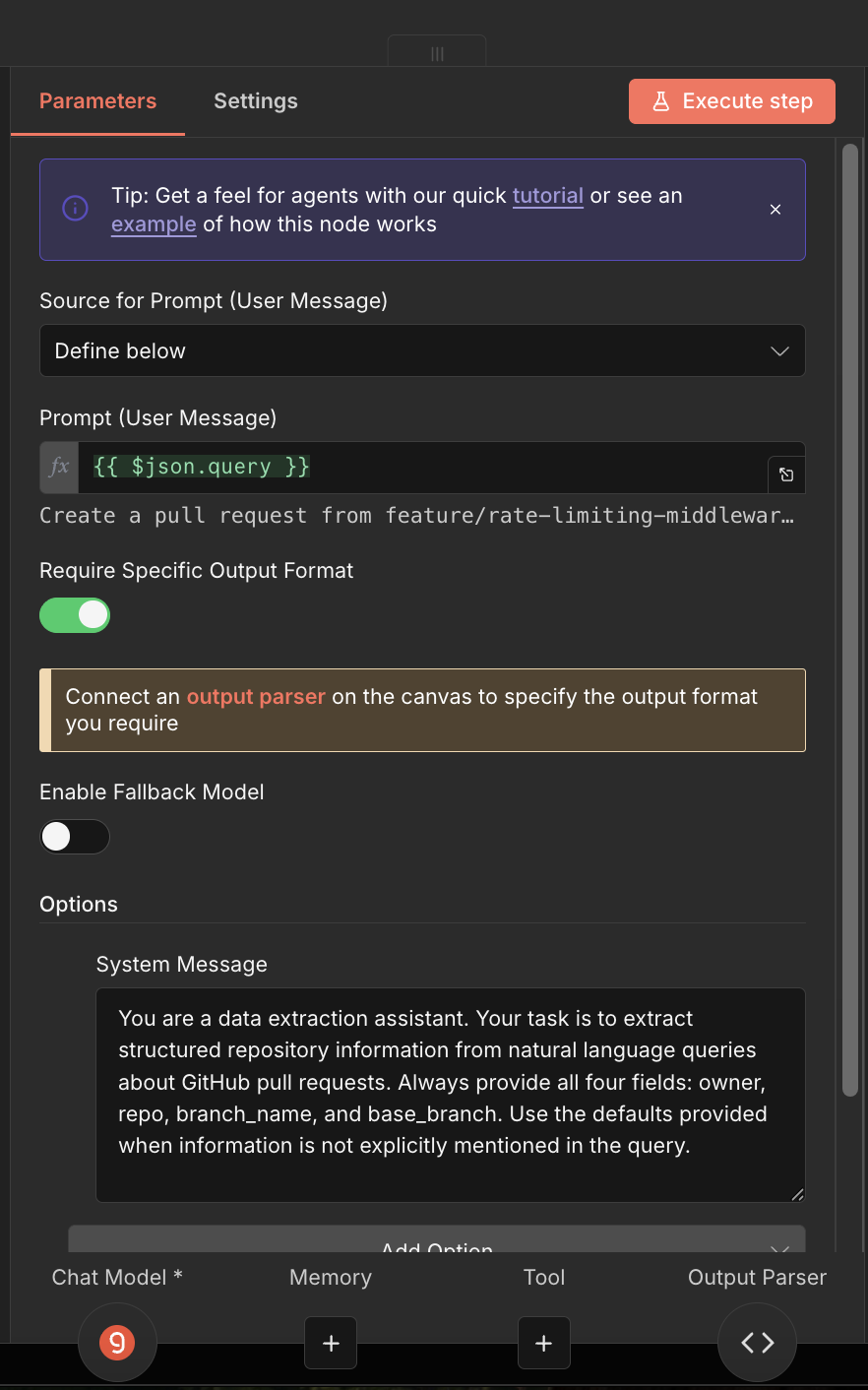Click the fx expression icon beside the prompt field
Image resolution: width=868 pixels, height=1390 pixels.
tap(58, 467)
